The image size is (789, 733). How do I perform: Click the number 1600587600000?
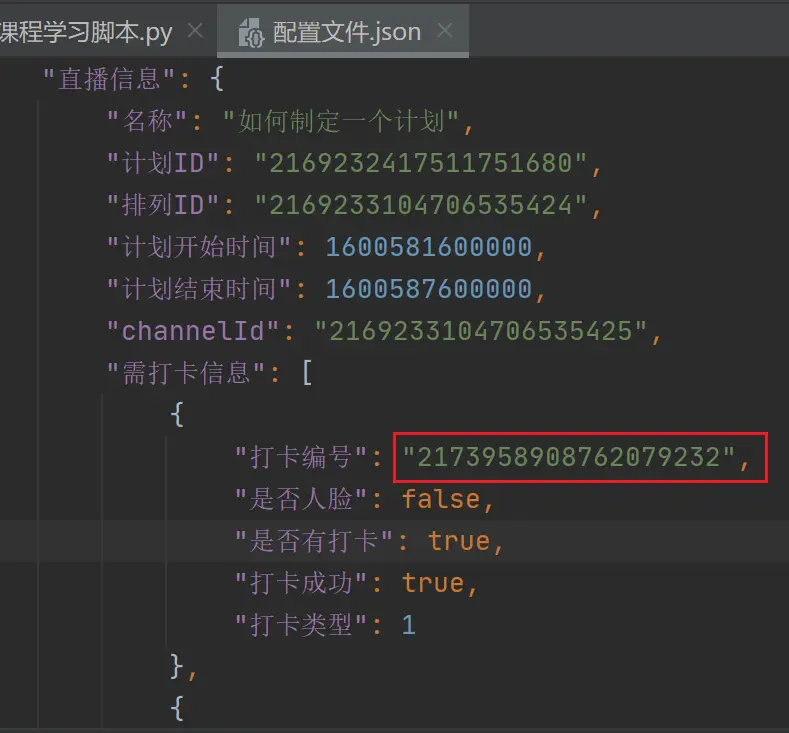429,289
